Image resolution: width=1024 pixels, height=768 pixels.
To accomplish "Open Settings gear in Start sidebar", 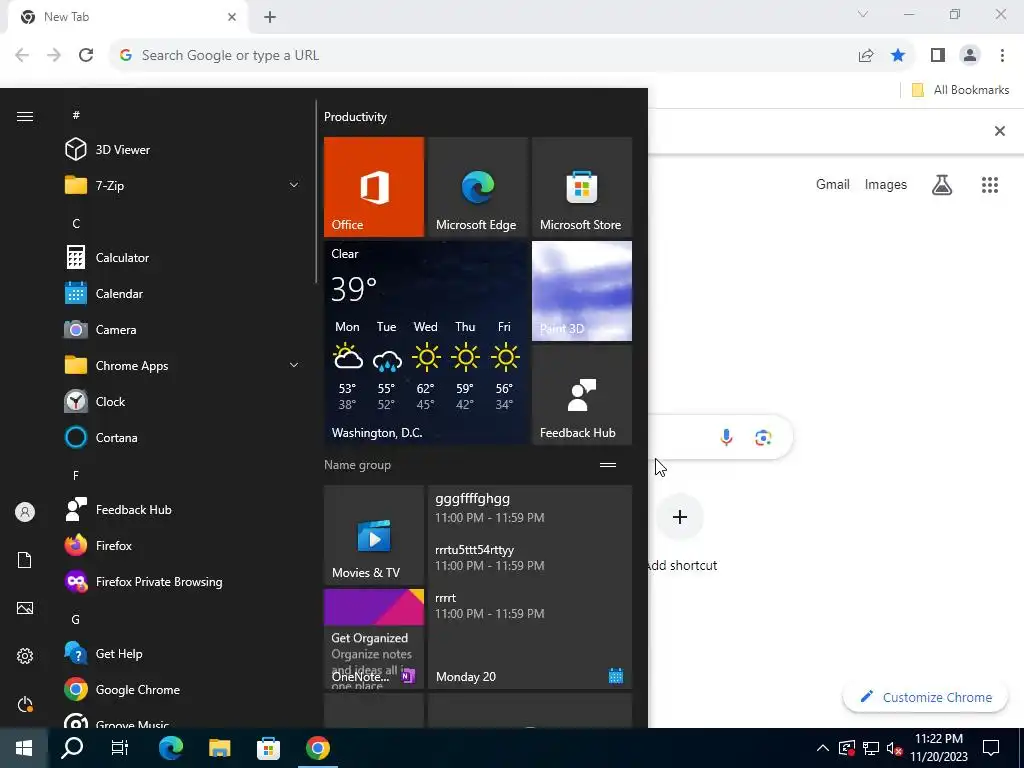I will tap(25, 656).
